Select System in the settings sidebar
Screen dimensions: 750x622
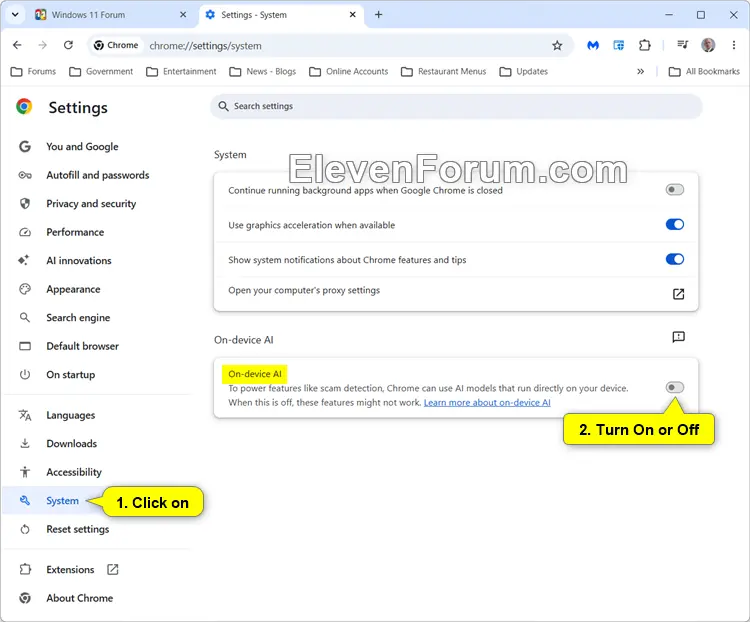tap(62, 500)
